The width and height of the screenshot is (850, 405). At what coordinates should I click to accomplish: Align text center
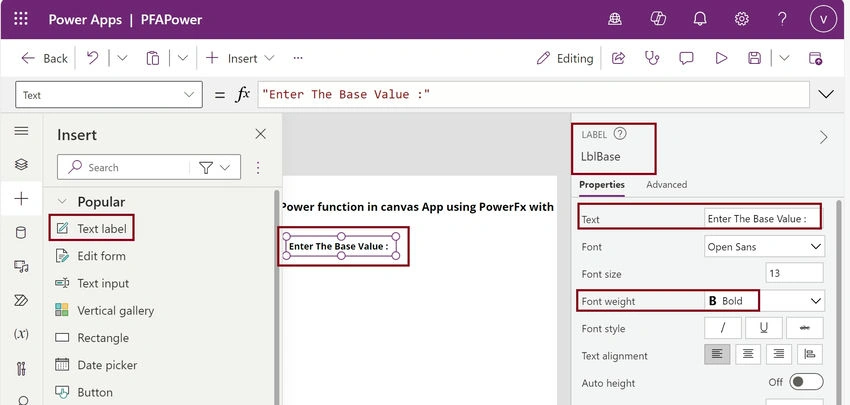[748, 354]
